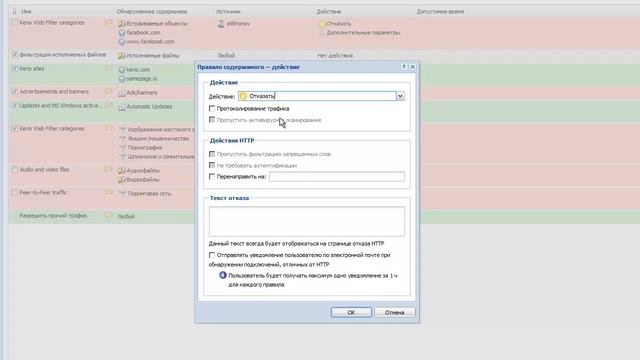Select Разрешить прочий трафик rule name
Viewport: 640px width, 360px height.
tap(53, 216)
